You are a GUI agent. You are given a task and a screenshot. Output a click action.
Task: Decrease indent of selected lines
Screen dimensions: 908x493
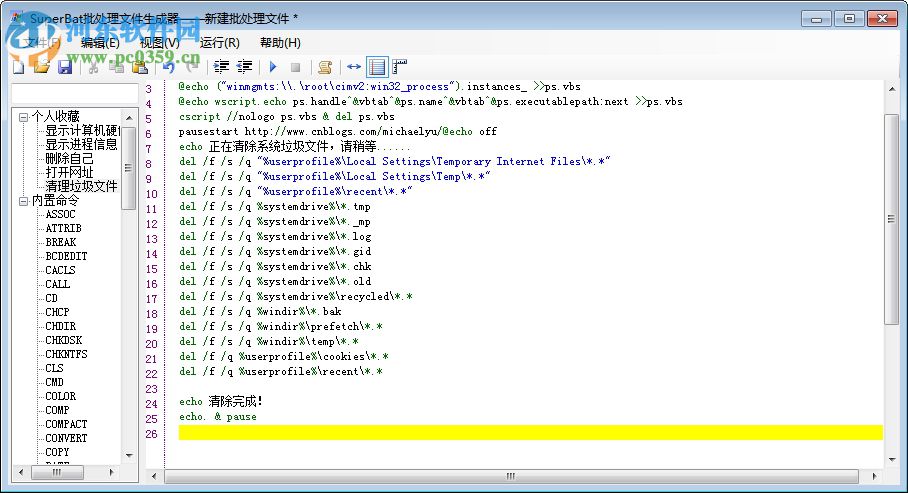pyautogui.click(x=244, y=67)
